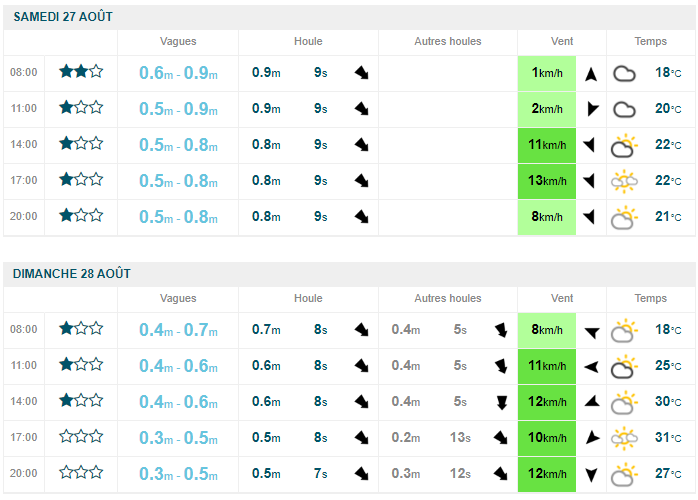The height and width of the screenshot is (500, 698).
Task: Click the green 13km/h wind cell on Saturday
Action: 547,181
